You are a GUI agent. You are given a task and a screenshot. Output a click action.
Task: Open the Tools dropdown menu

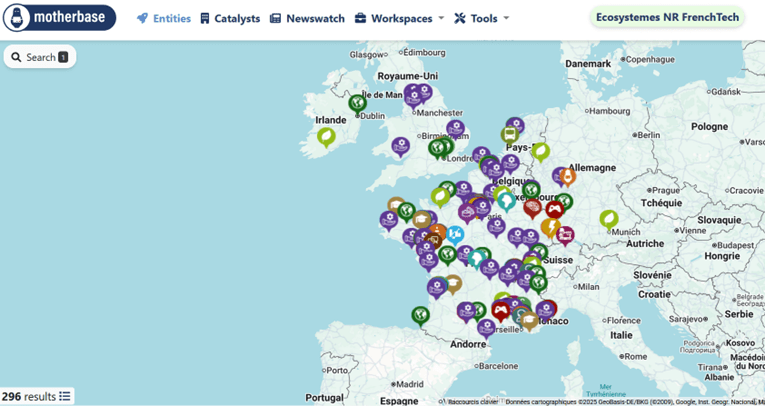pos(481,18)
